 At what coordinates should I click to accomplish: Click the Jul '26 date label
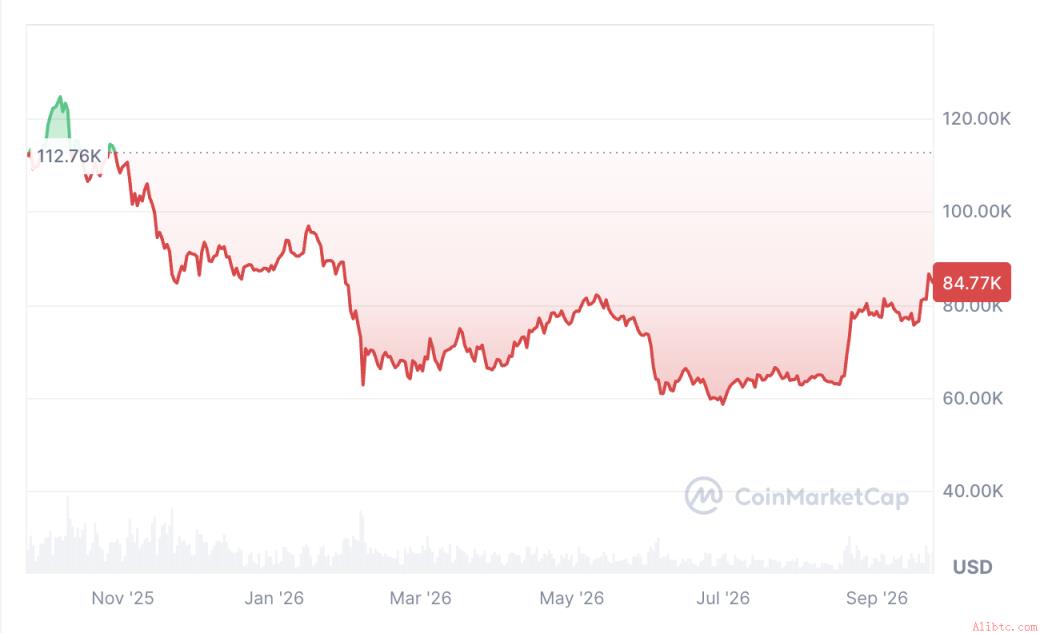[x=723, y=598]
